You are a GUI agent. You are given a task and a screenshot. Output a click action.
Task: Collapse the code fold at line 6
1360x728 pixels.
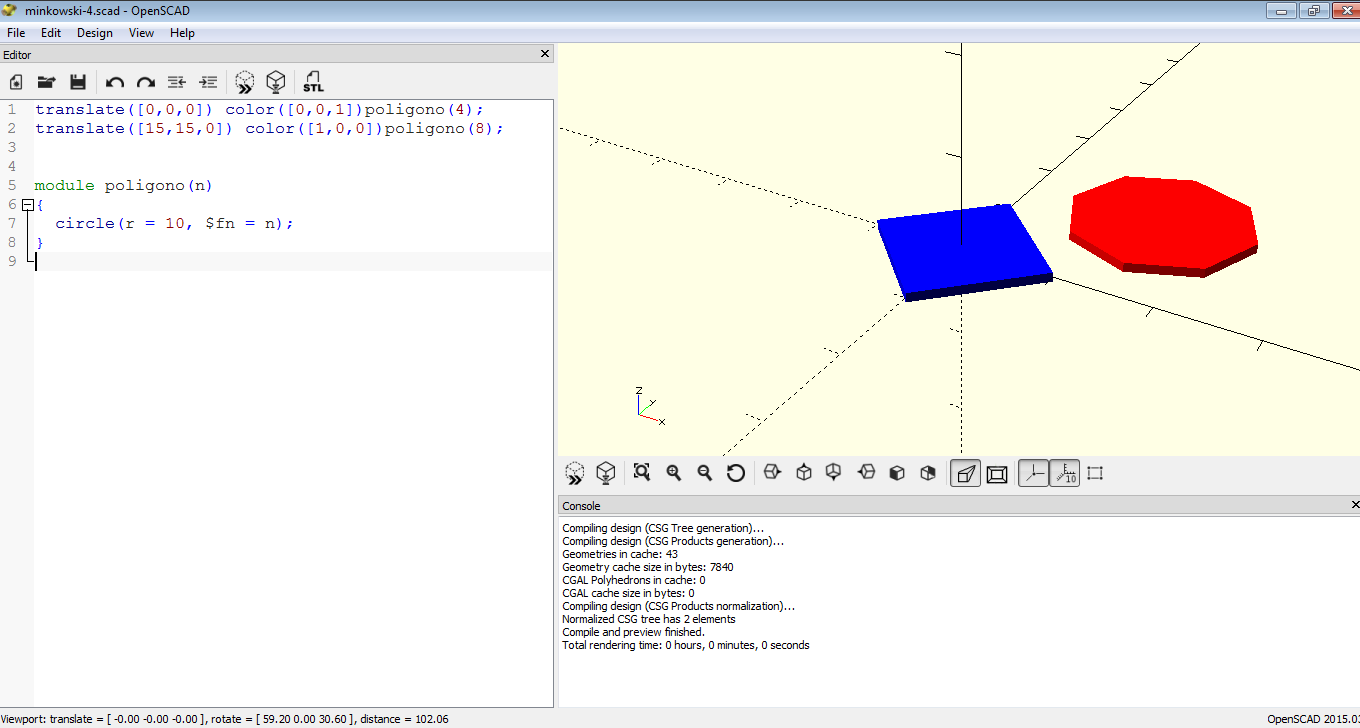(x=27, y=205)
